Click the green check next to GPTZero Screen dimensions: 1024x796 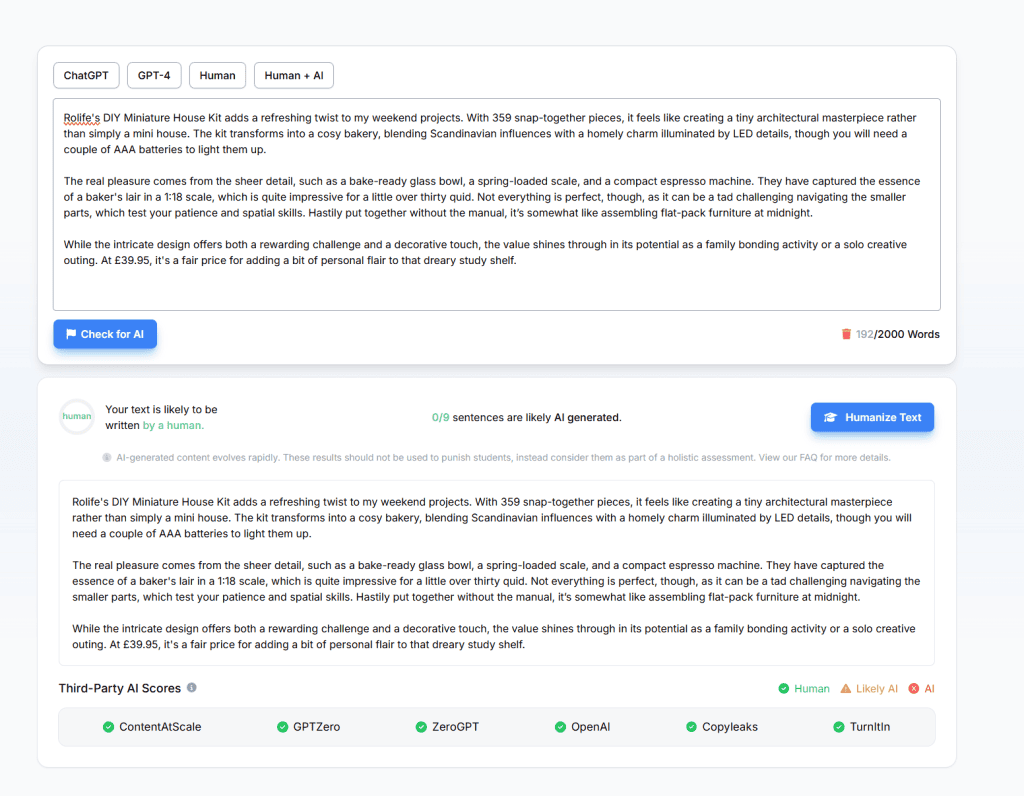(x=283, y=727)
